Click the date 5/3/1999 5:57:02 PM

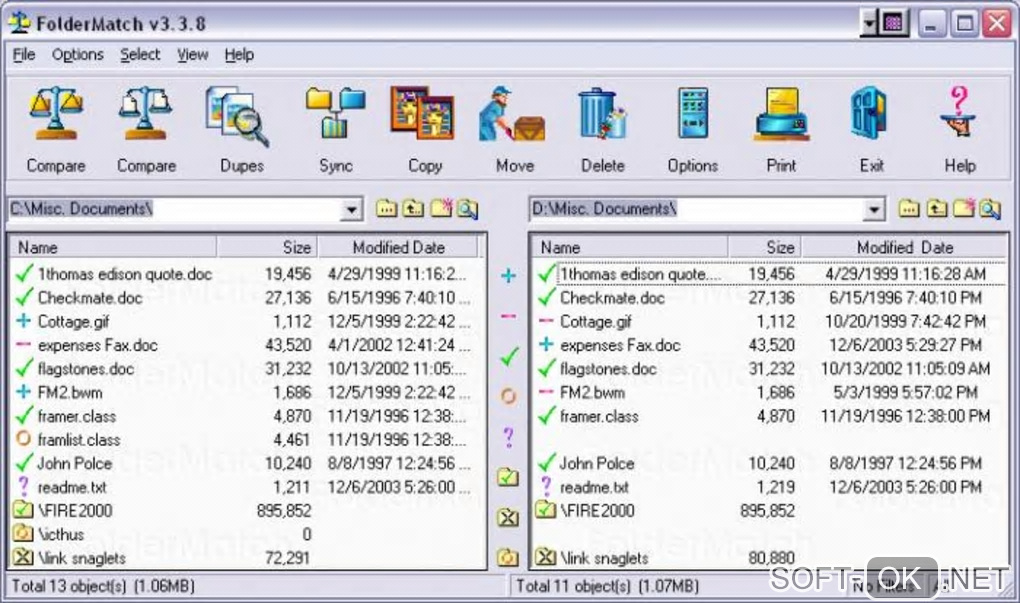click(905, 392)
